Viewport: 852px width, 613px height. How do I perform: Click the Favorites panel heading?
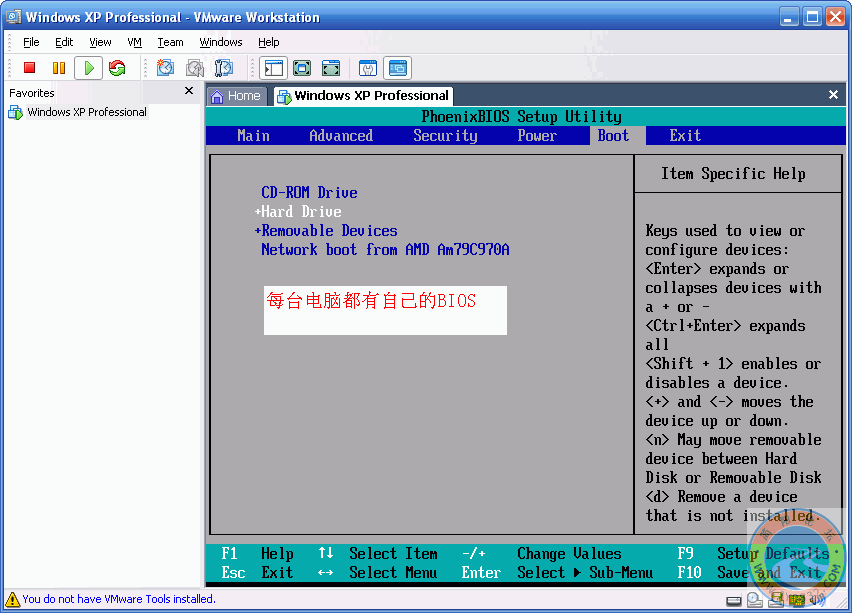32,93
